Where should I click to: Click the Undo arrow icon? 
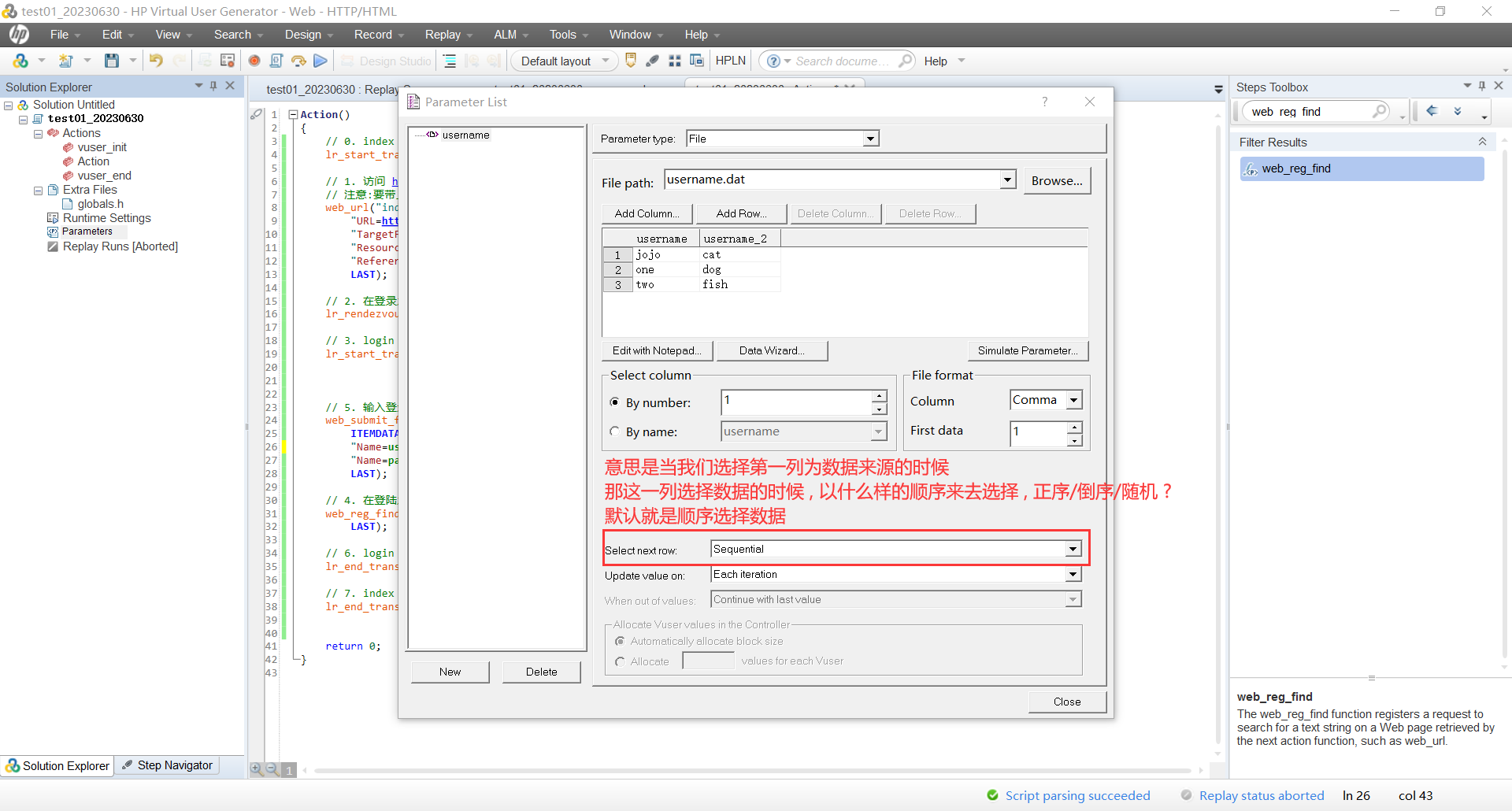click(x=156, y=61)
